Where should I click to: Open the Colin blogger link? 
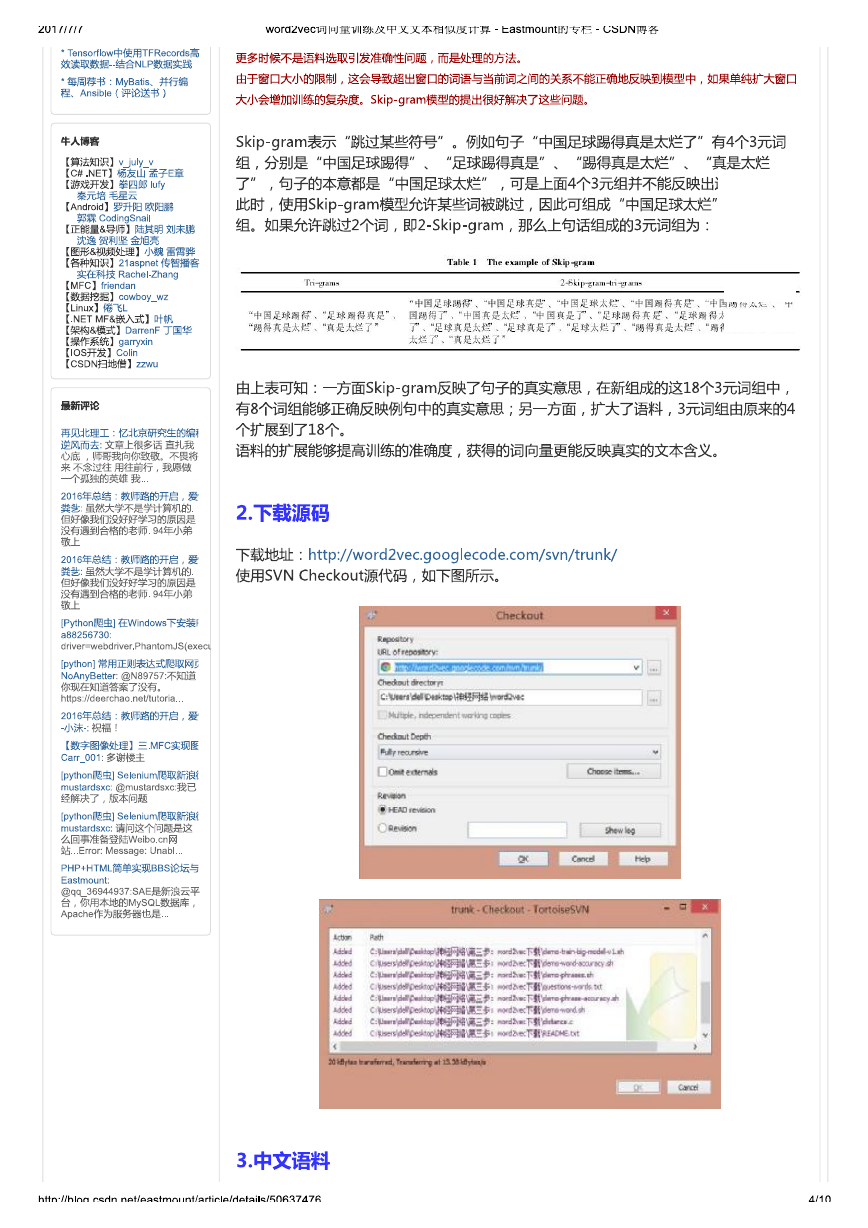[127, 353]
